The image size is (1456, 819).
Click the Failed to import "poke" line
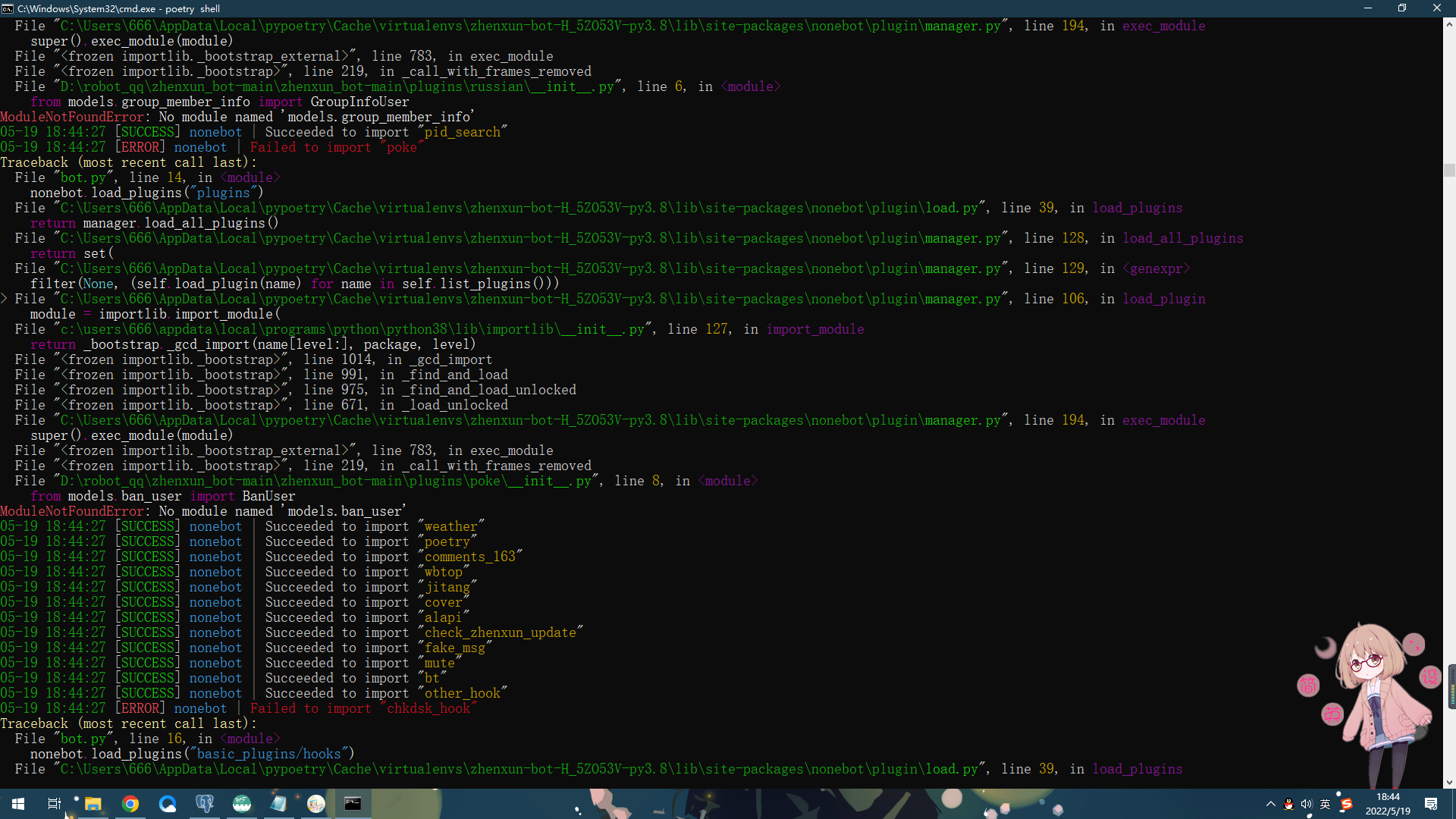point(212,147)
